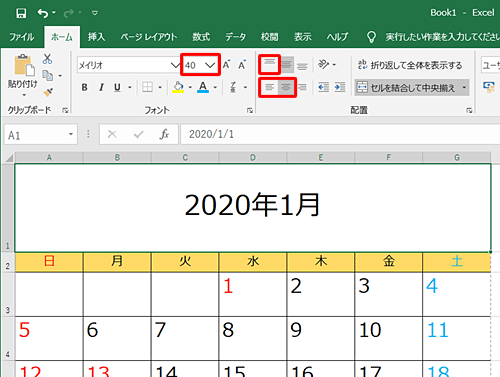Open the ページ レイアウト tab
Image resolution: width=500 pixels, height=377 pixels.
click(x=149, y=37)
